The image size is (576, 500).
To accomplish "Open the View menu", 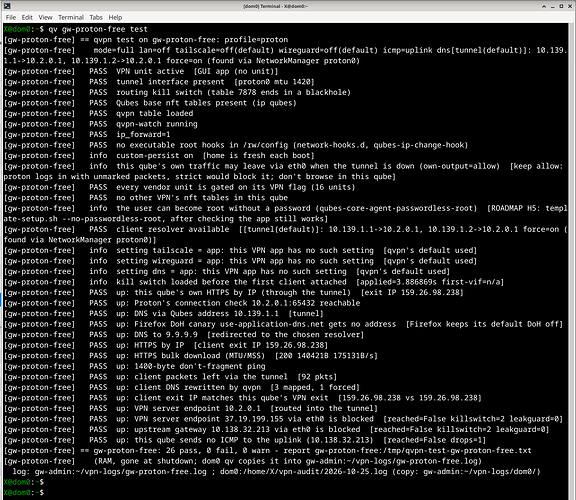I will click(x=45, y=17).
